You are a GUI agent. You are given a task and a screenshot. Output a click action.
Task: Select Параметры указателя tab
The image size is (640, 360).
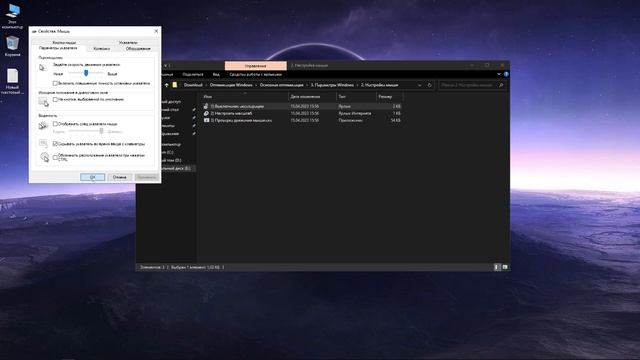pos(58,48)
